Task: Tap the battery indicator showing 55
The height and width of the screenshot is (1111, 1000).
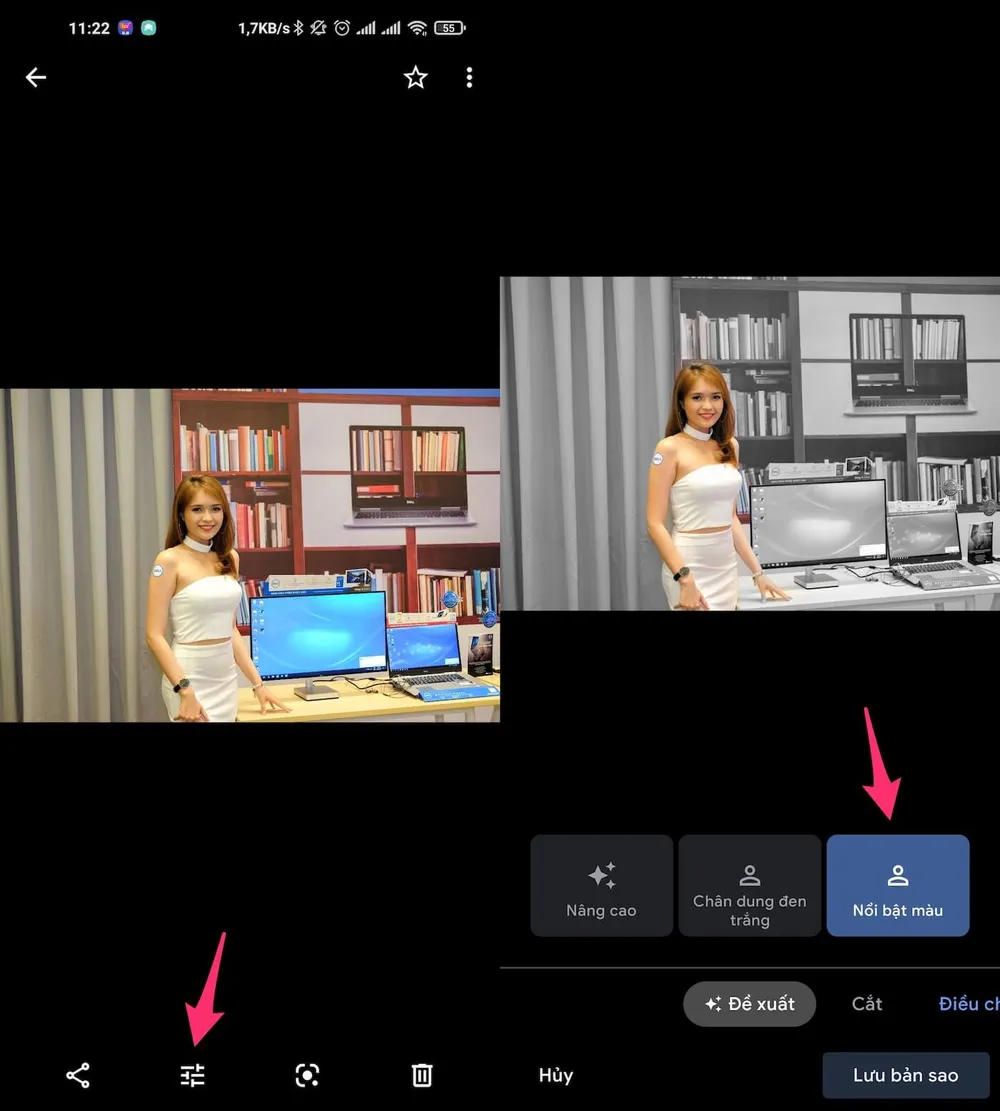Action: coord(449,28)
